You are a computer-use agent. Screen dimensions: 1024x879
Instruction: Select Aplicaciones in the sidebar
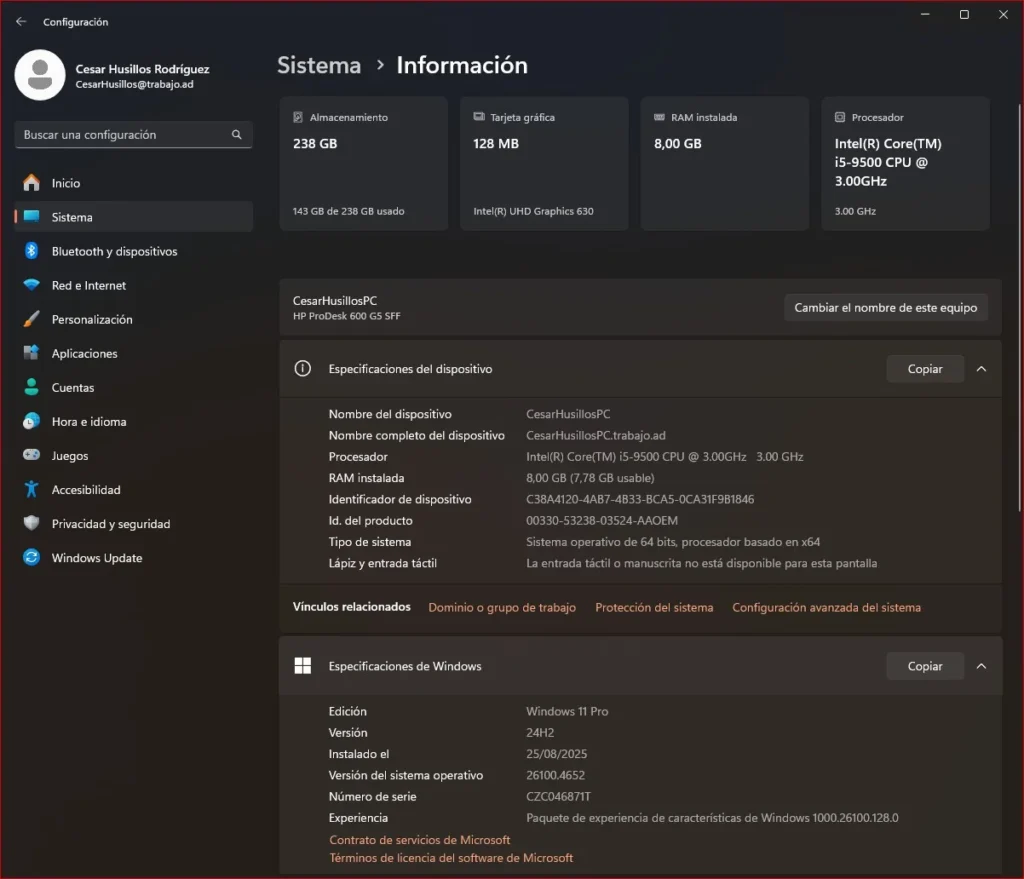[x=133, y=353]
